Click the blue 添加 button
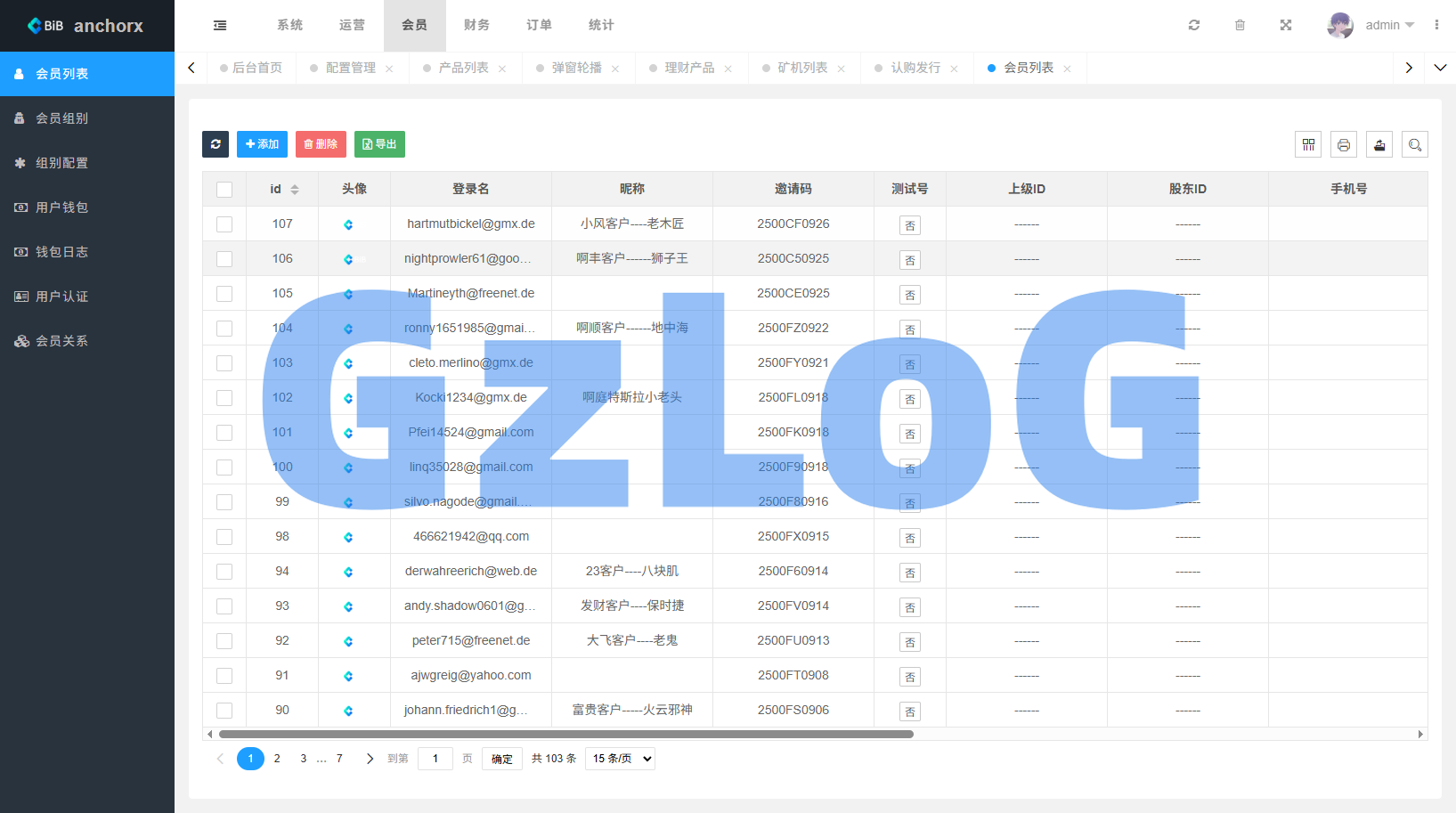The height and width of the screenshot is (813, 1456). pos(262,144)
